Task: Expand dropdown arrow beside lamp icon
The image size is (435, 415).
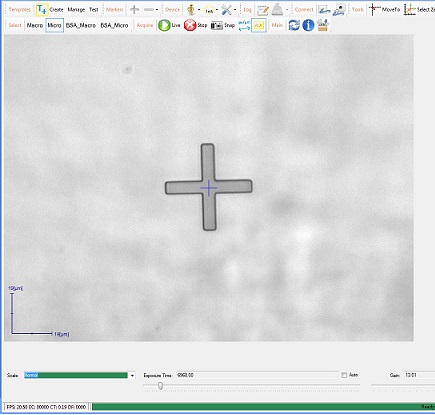Action: coord(217,10)
